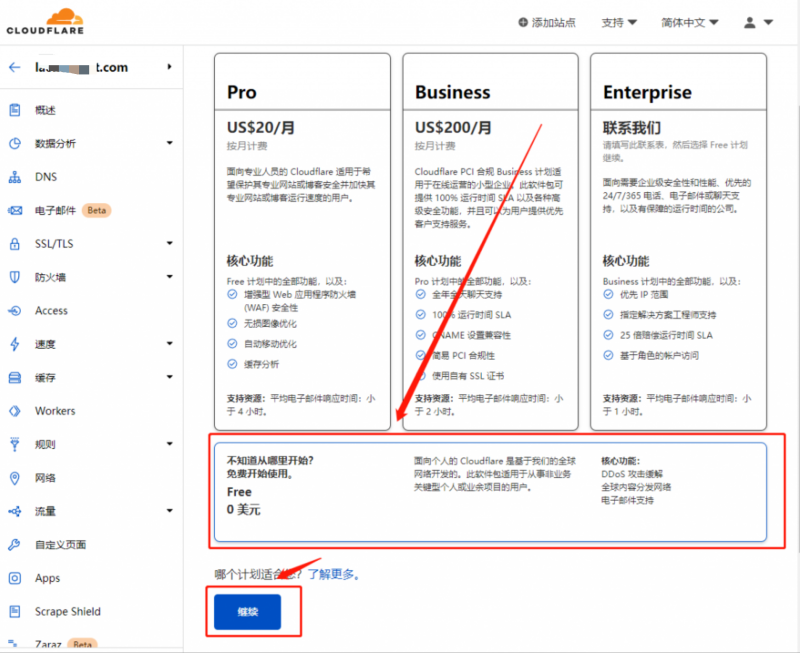Select the 电子邮件 Beta sidebar icon
The width and height of the screenshot is (800, 653).
(x=55, y=210)
